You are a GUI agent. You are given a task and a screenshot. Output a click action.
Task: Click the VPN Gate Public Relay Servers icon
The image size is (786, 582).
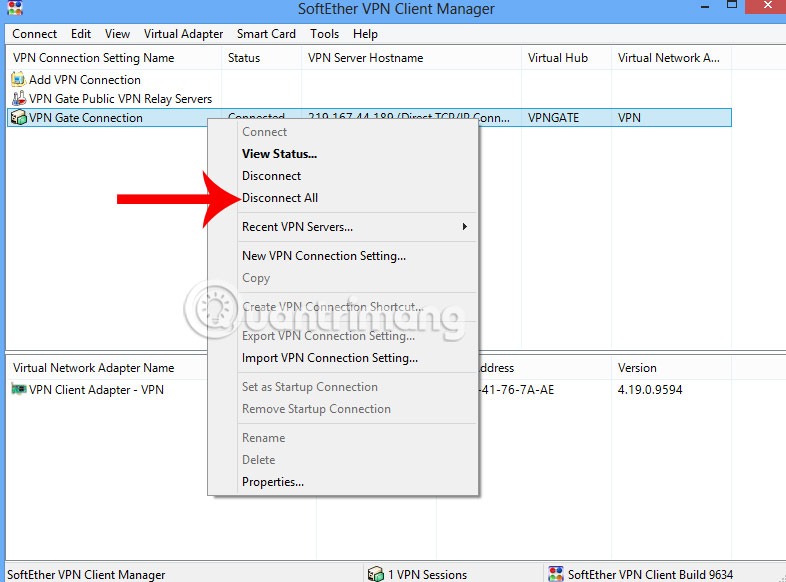pos(19,98)
